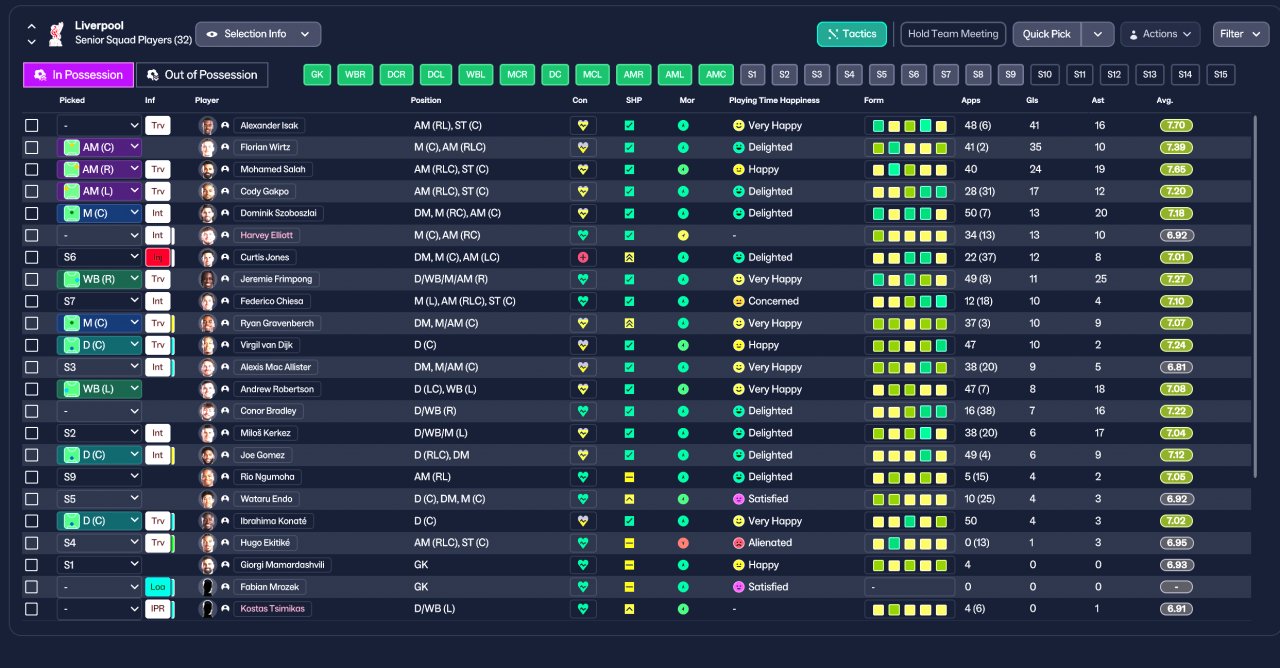Viewport: 1280px width, 668px height.
Task: Click Curtis Jones's condition red cross icon
Action: [583, 257]
